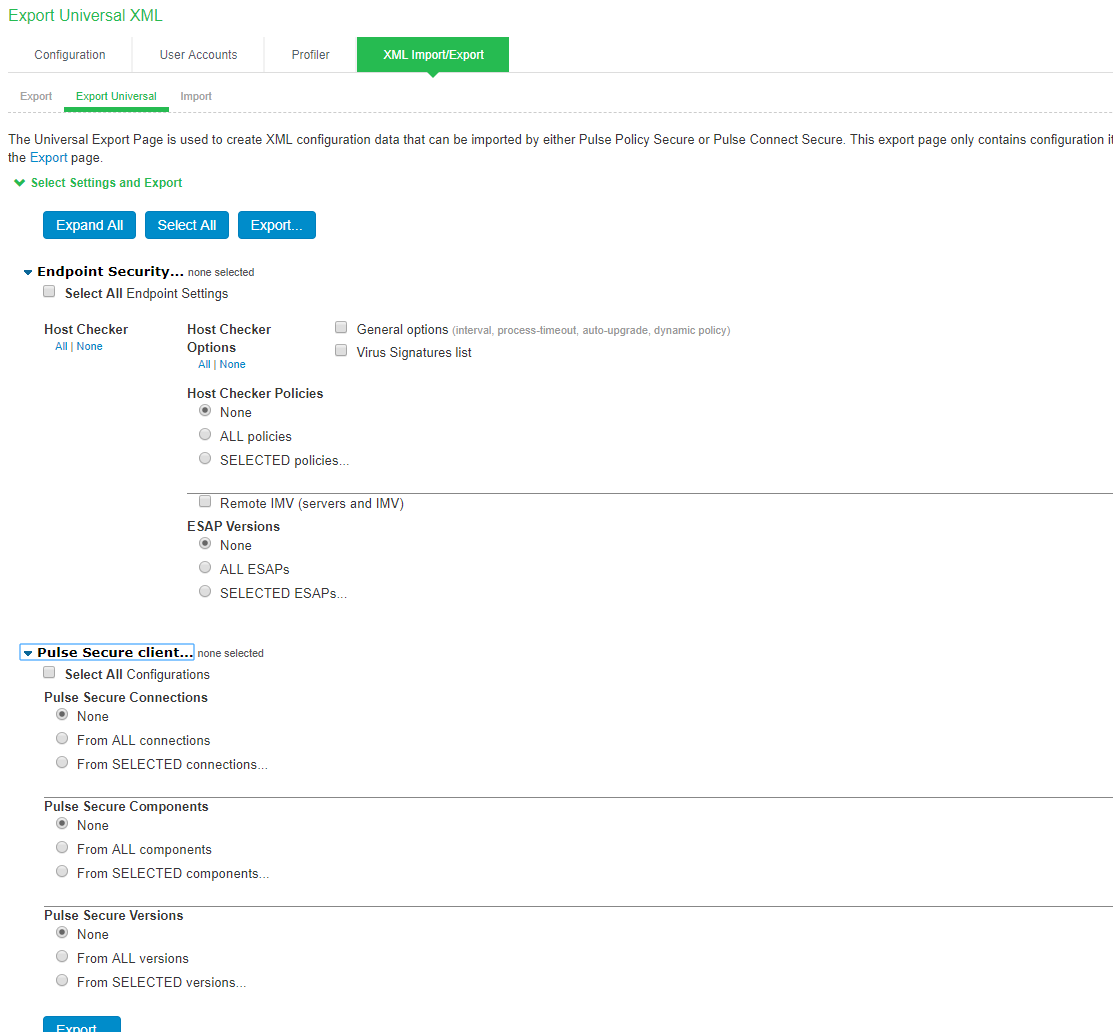Screen dimensions: 1113x1032
Task: Pick From SELECTED components...
Action: tap(62, 872)
